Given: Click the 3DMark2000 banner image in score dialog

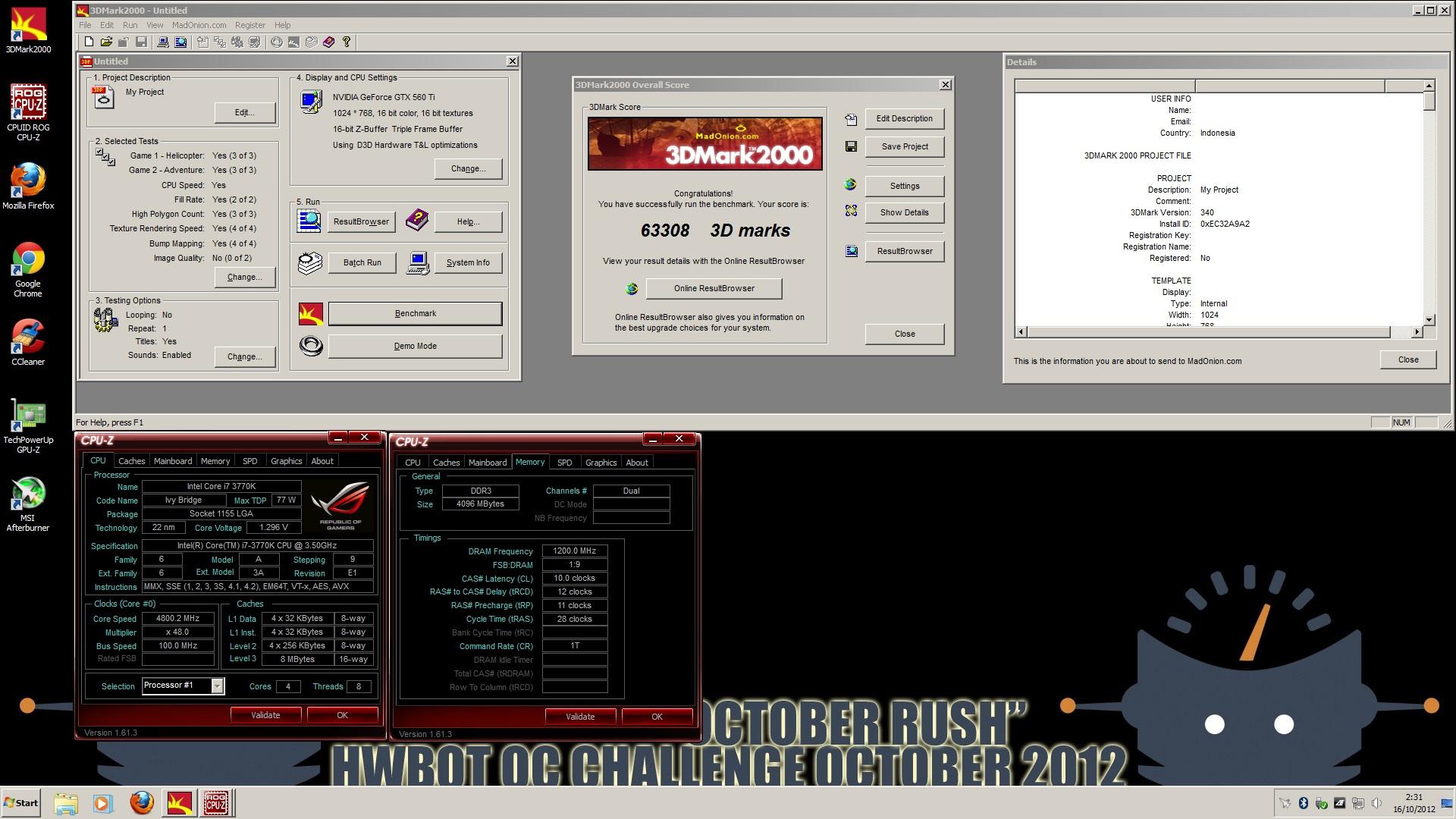Looking at the screenshot, I should tap(705, 143).
